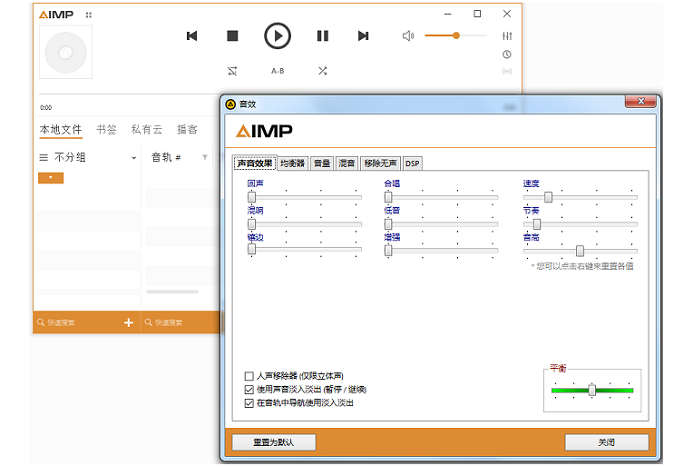Enable shuffle playback icon
Screen dimensions: 700x466
(x=322, y=71)
